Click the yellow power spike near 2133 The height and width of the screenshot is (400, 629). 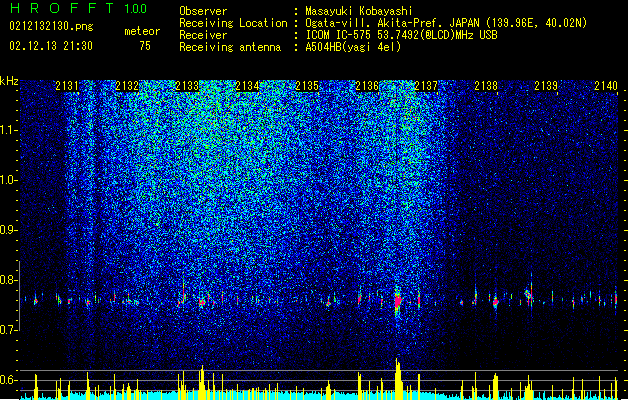click(202, 382)
